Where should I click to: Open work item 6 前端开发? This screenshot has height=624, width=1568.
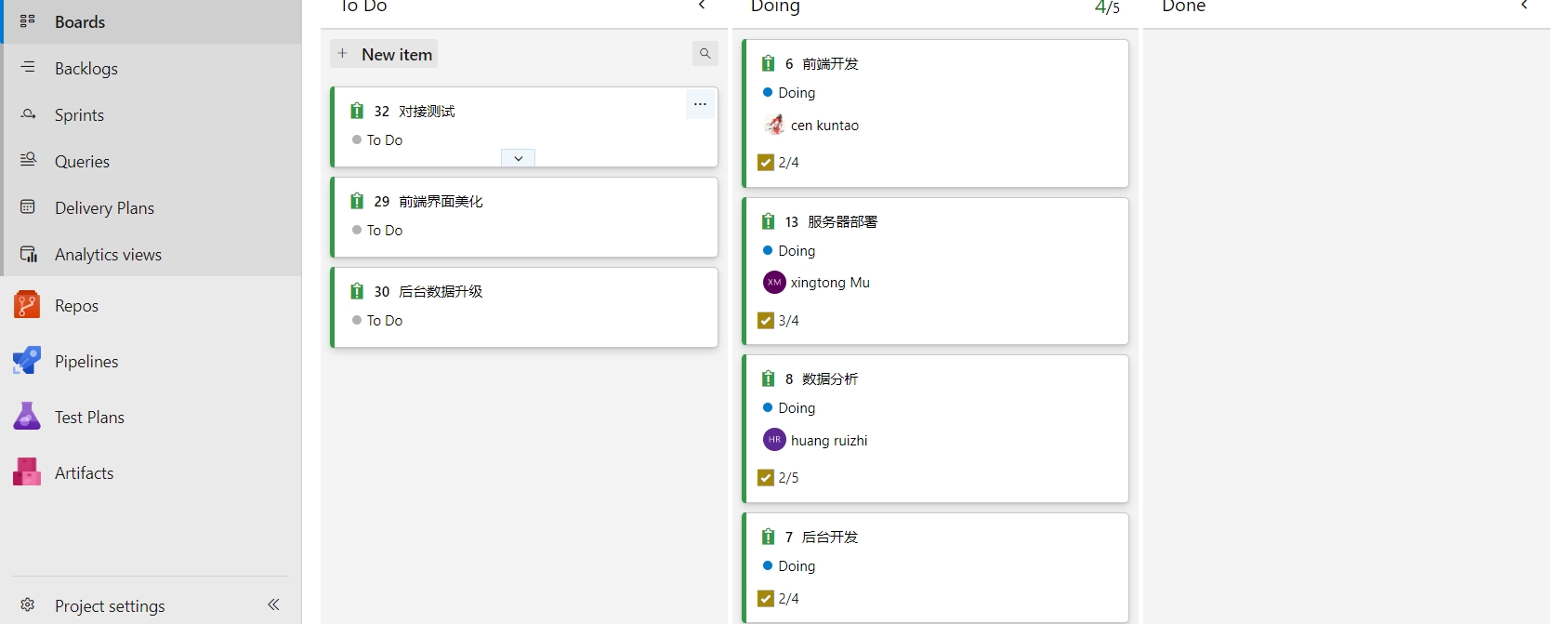click(830, 63)
